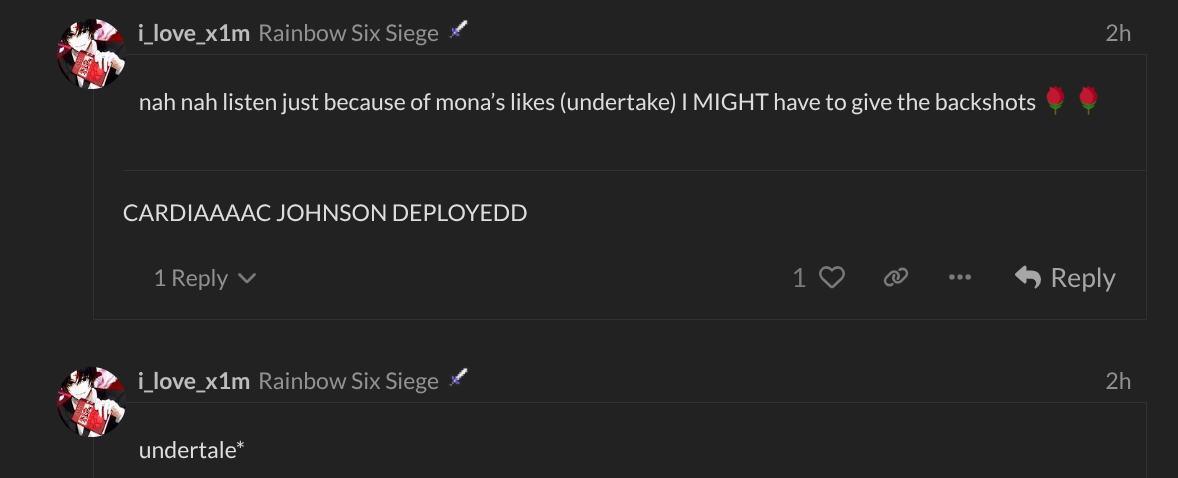This screenshot has height=478, width=1178.
Task: Click the avatar beside the undertale* post
Action: pyautogui.click(x=92, y=402)
